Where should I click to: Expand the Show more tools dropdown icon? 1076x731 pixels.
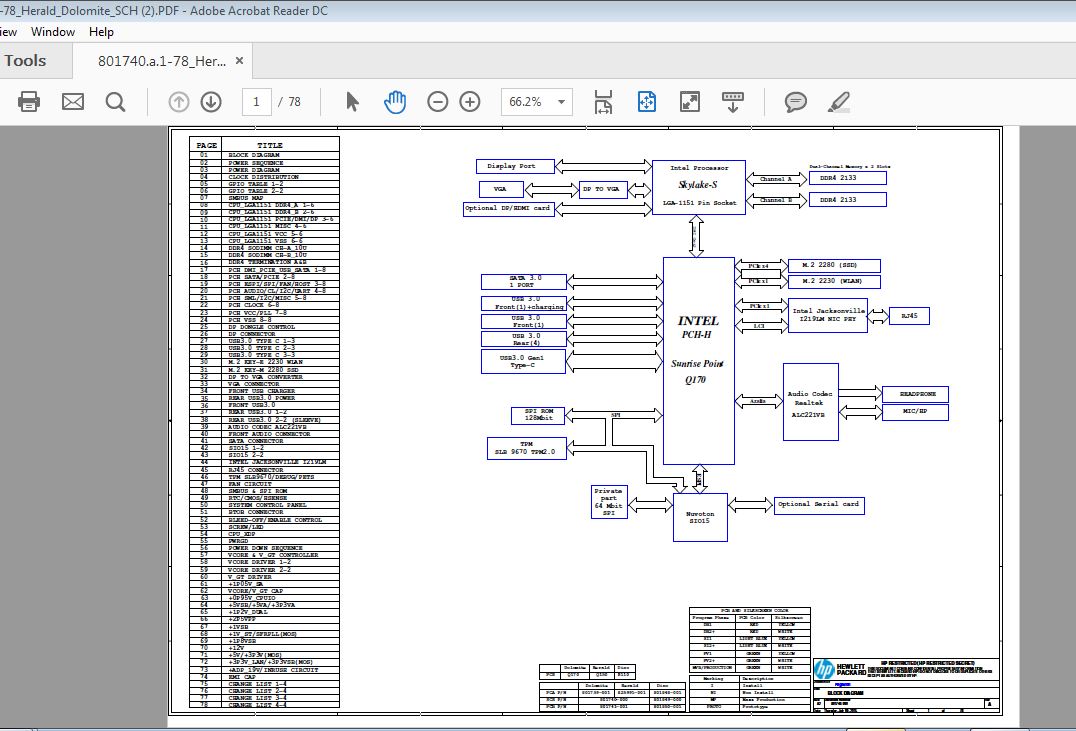(733, 102)
